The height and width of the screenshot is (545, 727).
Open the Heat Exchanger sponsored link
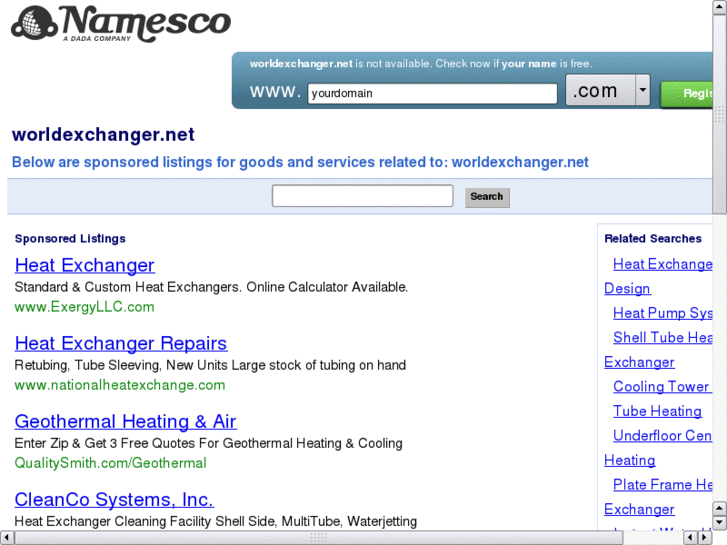[85, 265]
